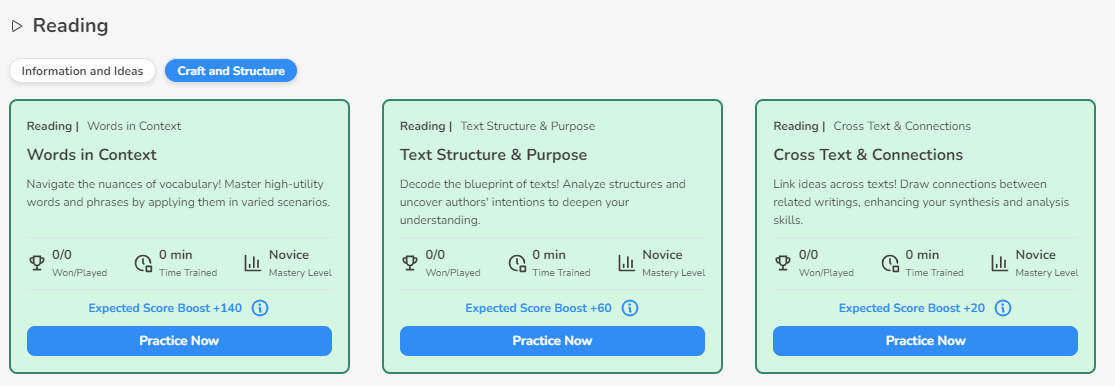Image resolution: width=1115 pixels, height=386 pixels.
Task: Start Words in Context with Practice Now
Action: [x=179, y=341]
